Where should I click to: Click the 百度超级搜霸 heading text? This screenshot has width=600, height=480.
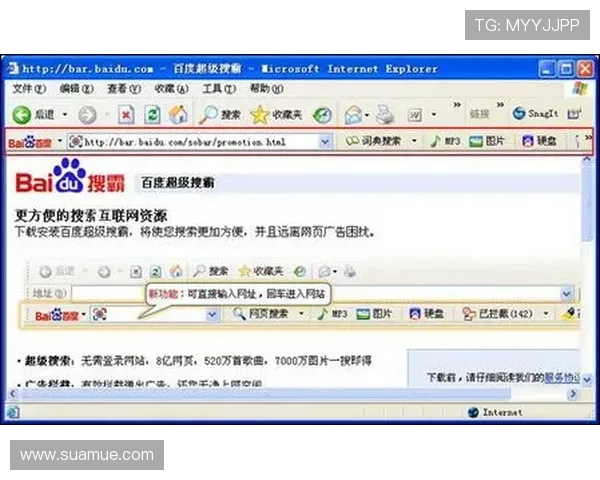coord(178,183)
